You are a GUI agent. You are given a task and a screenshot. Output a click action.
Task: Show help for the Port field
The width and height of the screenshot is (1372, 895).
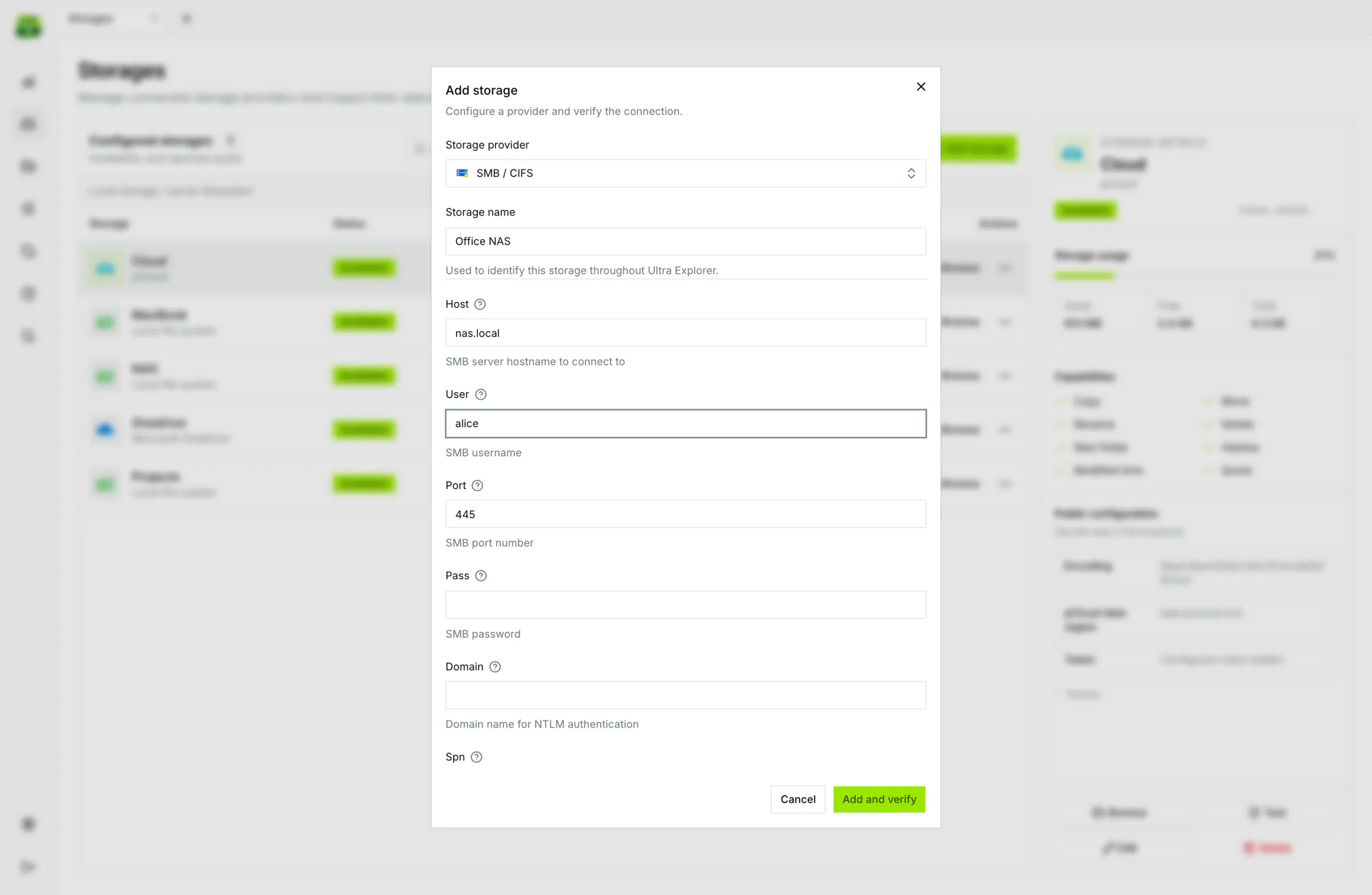pos(477,486)
